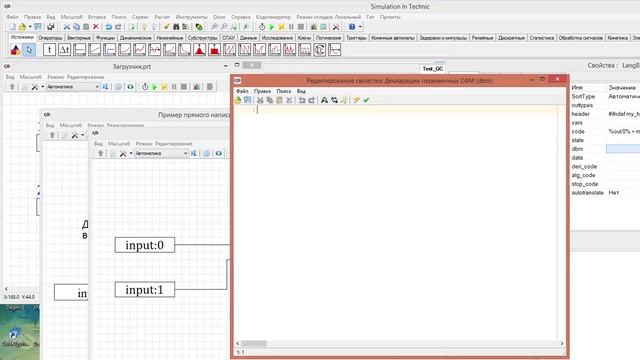Click green checkmark apply icon in editor
Screen dimensions: 640x360
(x=366, y=100)
